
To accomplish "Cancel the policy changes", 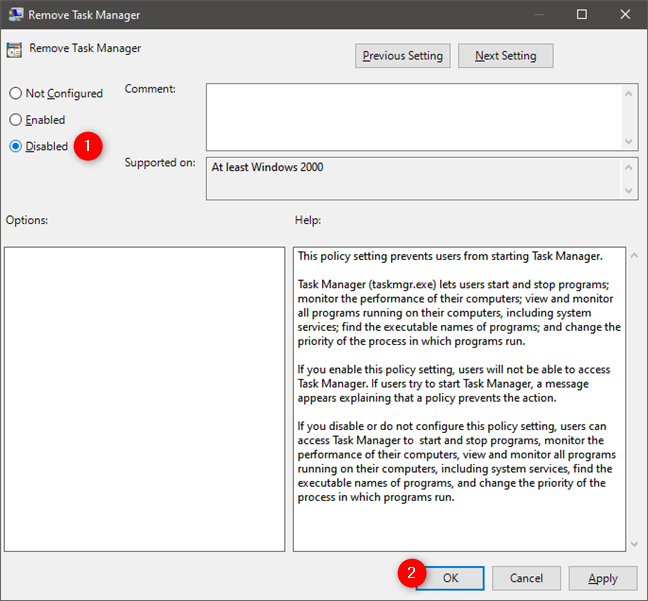I will (526, 578).
